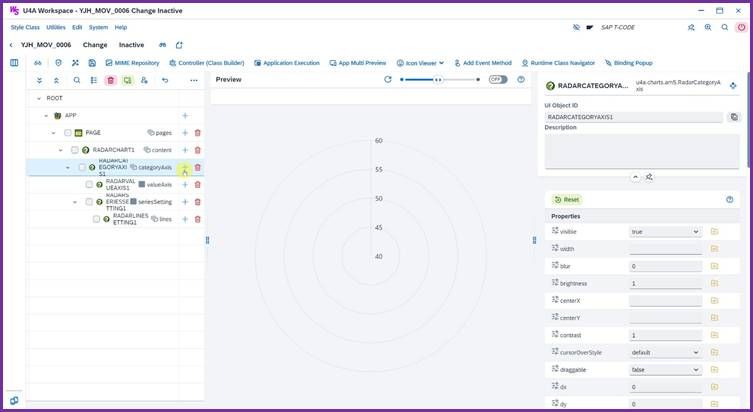
Task: Collapse the ROOT tree node
Action: (39, 98)
